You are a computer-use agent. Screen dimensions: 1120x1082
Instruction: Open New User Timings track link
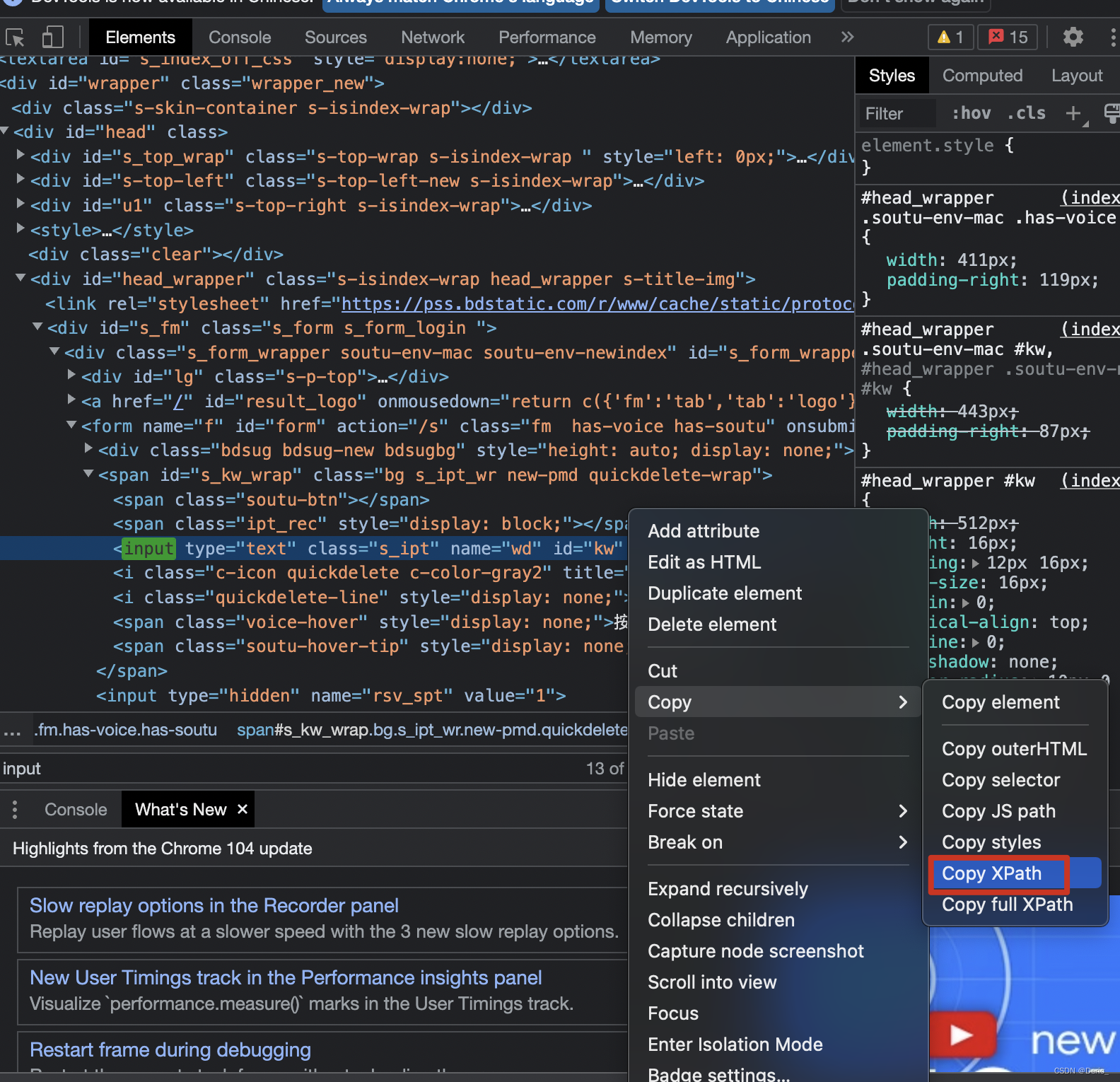pos(286,978)
